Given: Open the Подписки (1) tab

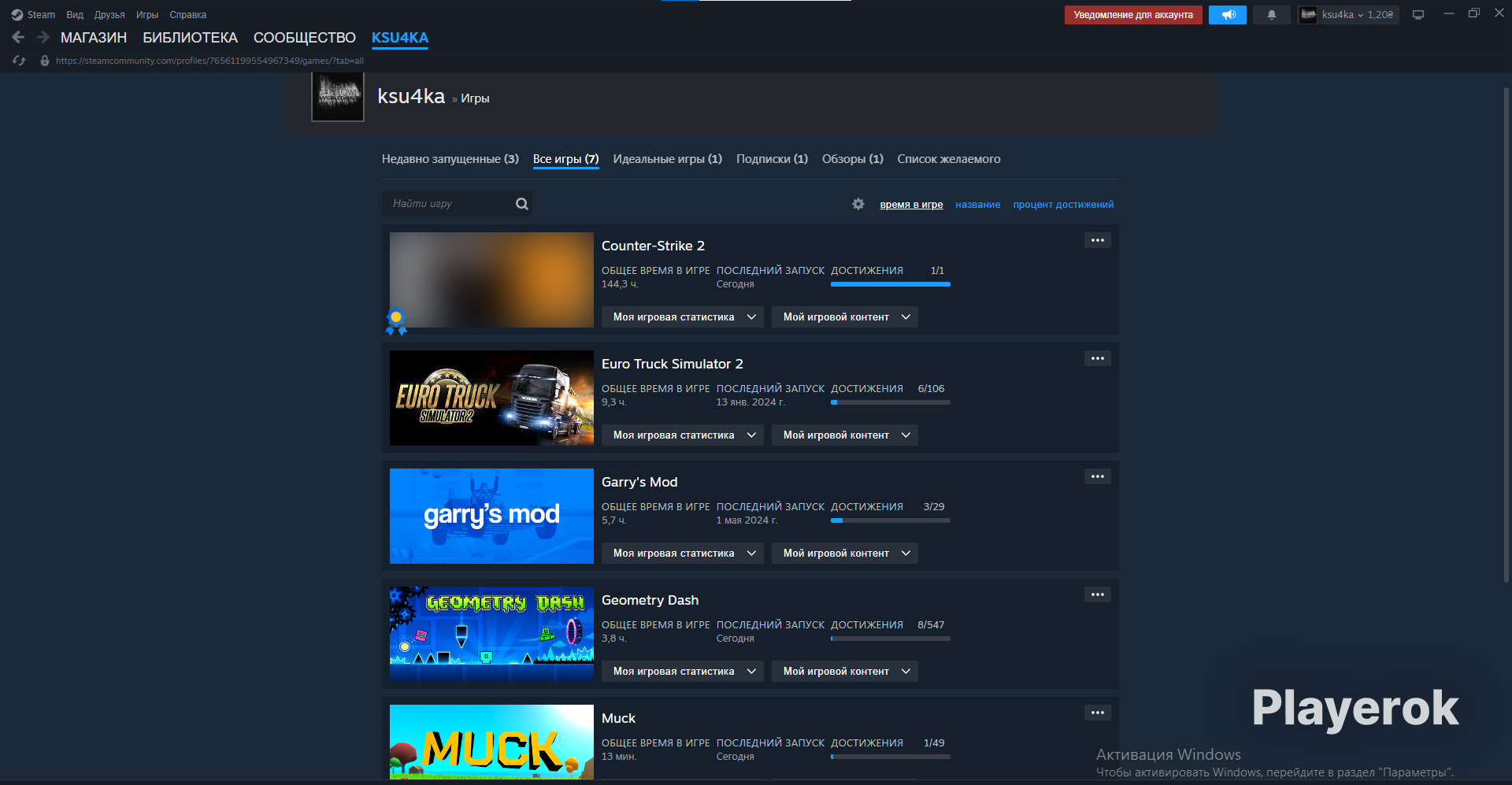Looking at the screenshot, I should tap(772, 159).
